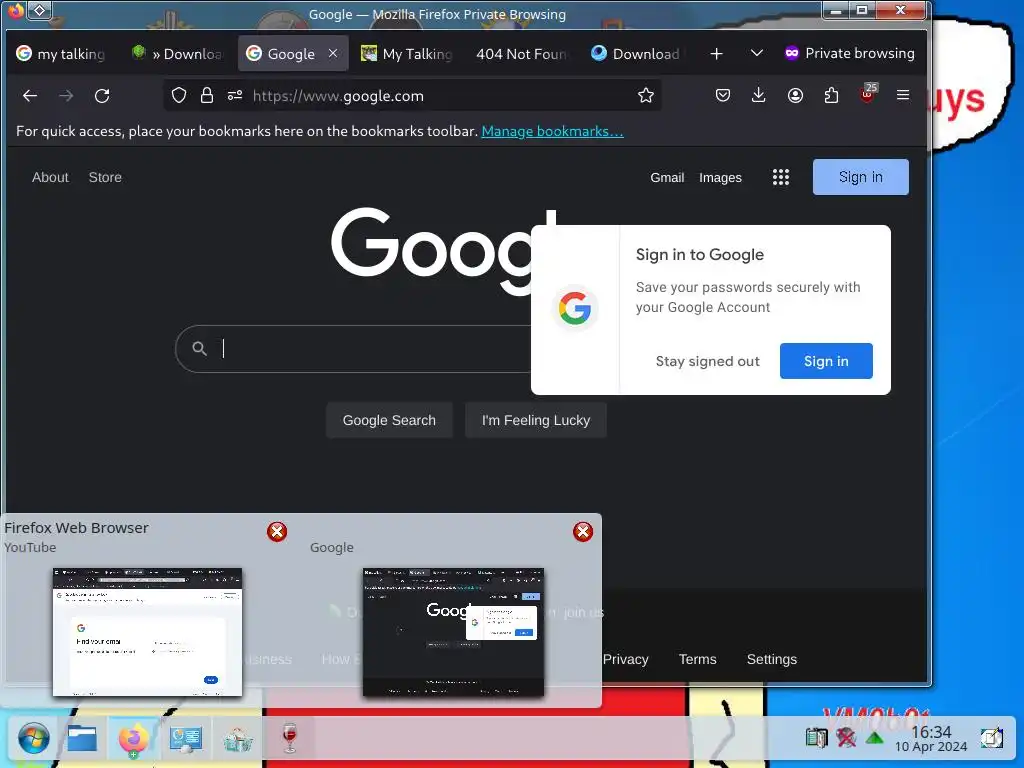The width and height of the screenshot is (1024, 768).
Task: Choose Stay signed out in the popup
Action: tap(707, 361)
